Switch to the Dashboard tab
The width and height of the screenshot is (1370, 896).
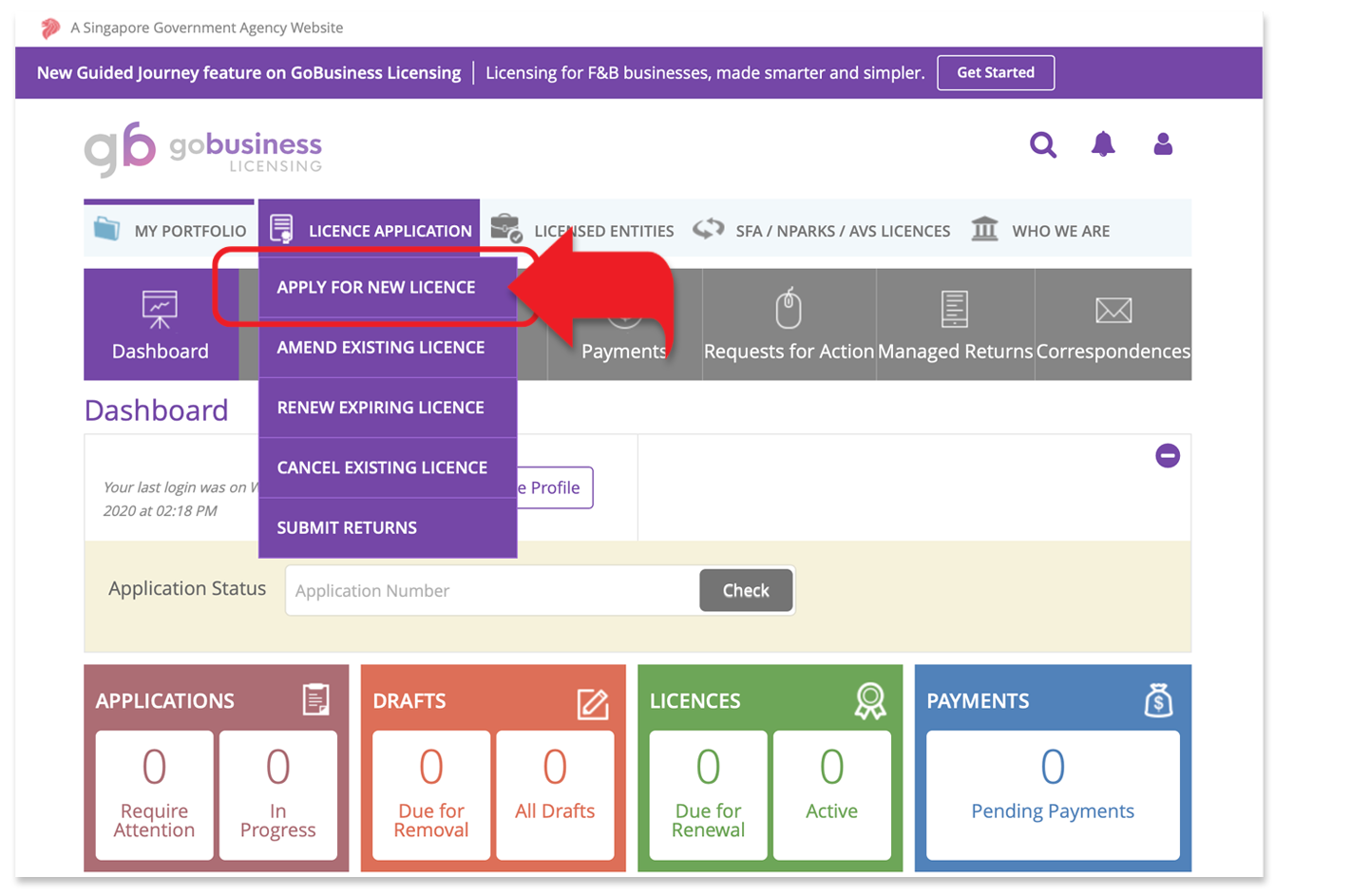161,325
